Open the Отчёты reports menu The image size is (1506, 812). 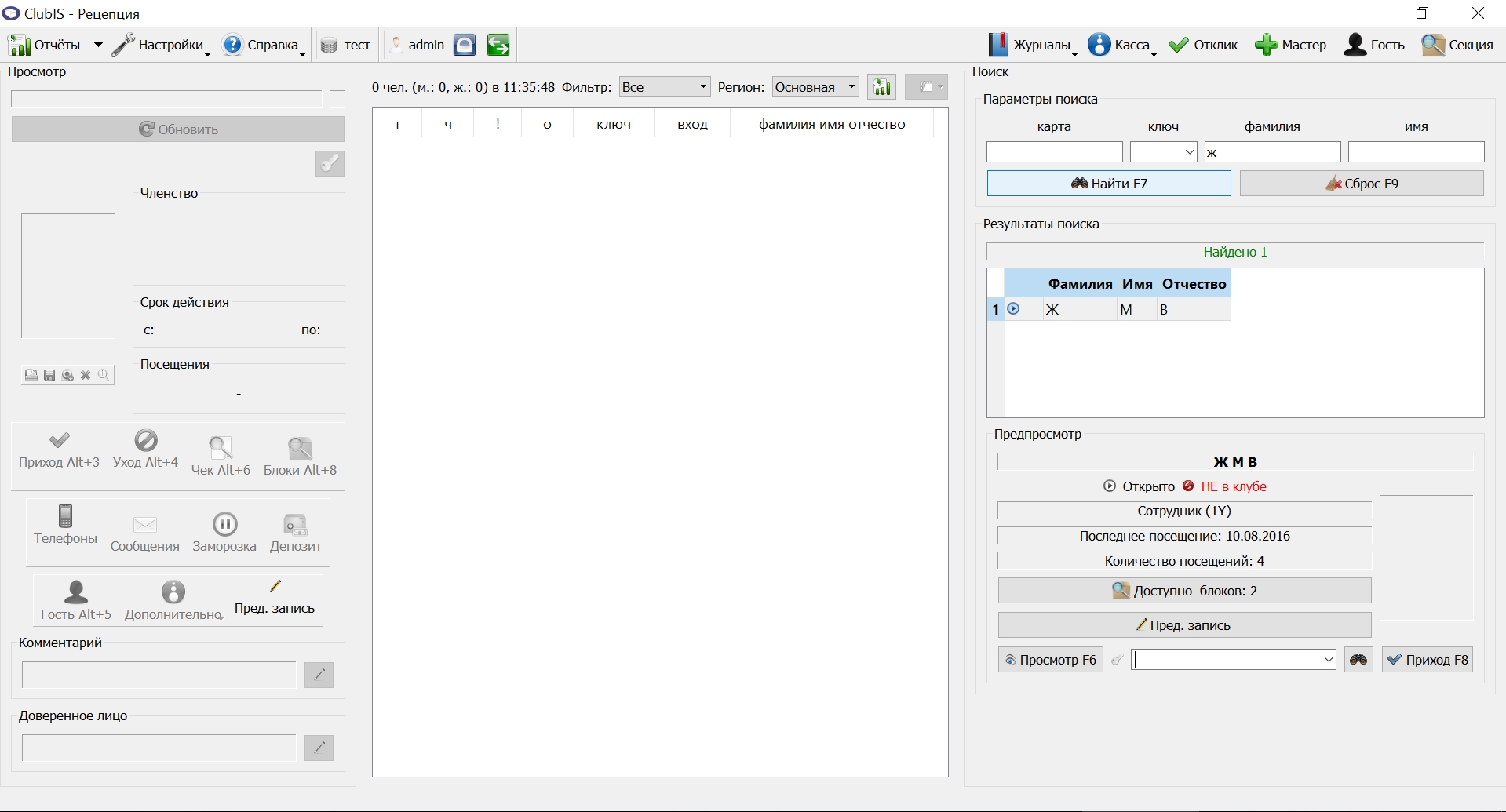click(x=44, y=45)
